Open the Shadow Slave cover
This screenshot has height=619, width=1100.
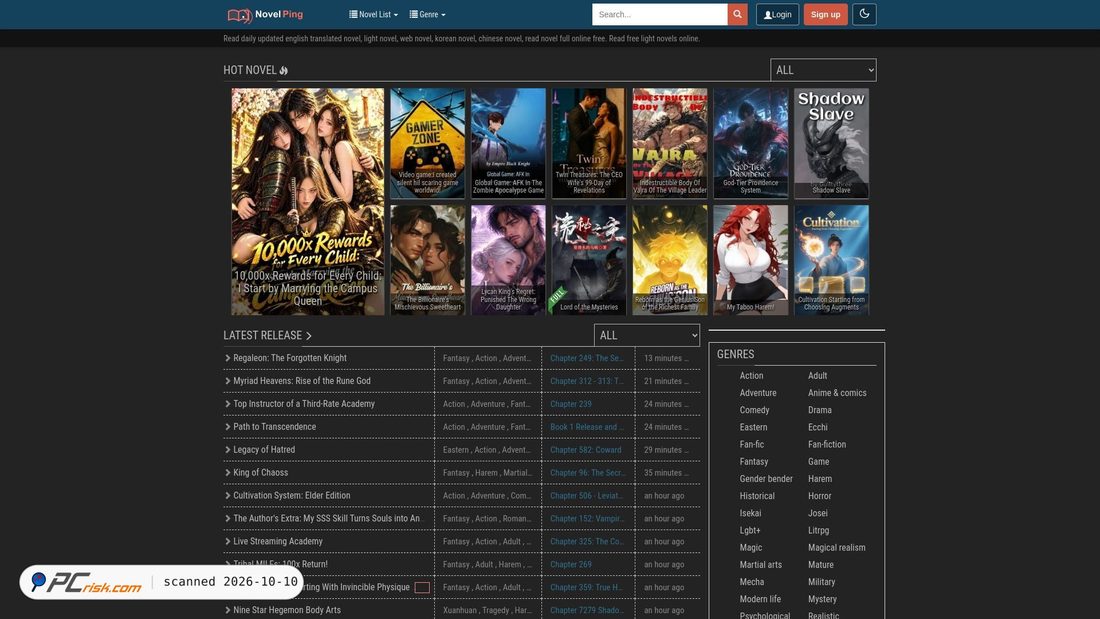(831, 143)
